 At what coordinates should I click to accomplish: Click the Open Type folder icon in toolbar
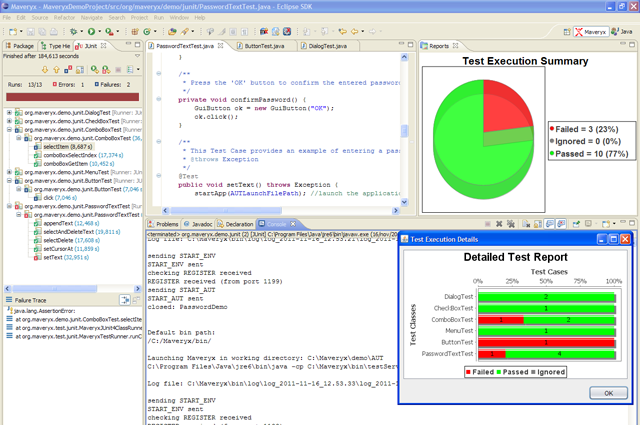click(x=172, y=31)
